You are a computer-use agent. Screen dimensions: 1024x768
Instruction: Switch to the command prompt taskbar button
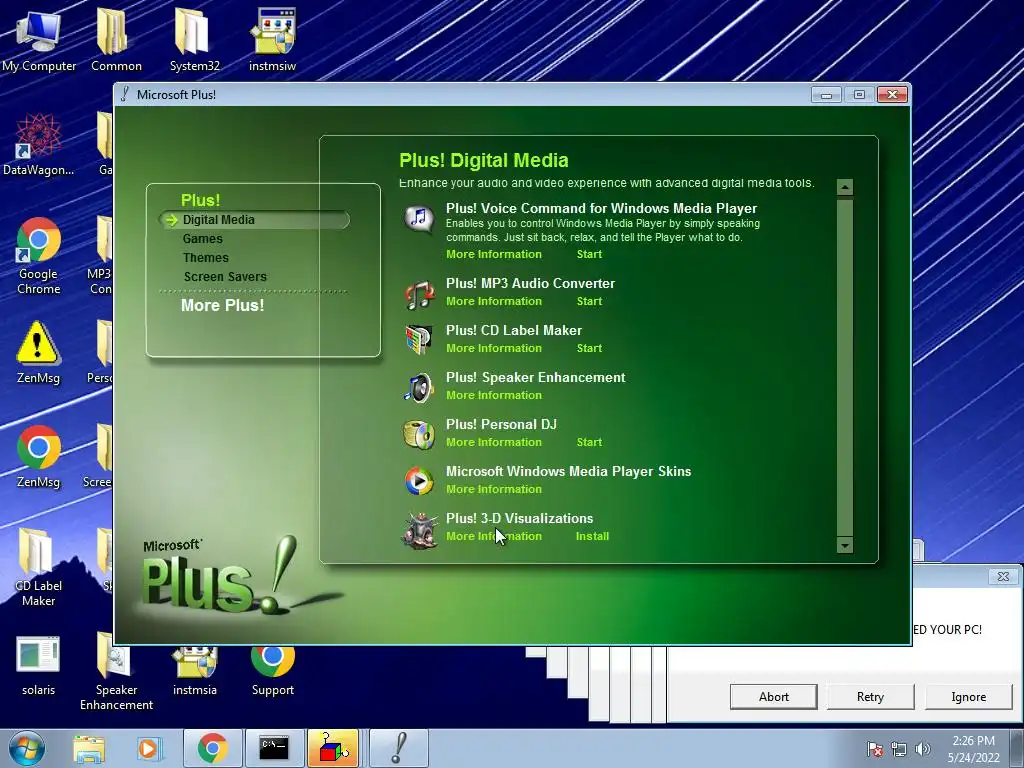coord(274,748)
